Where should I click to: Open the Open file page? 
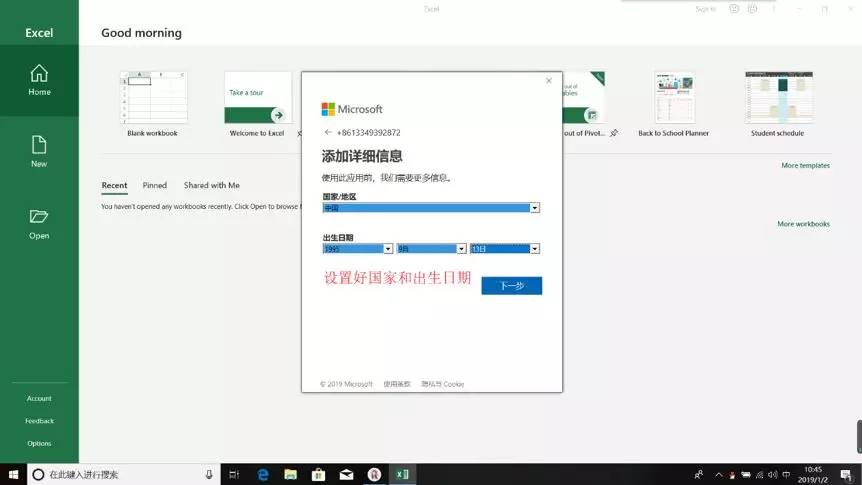(39, 224)
